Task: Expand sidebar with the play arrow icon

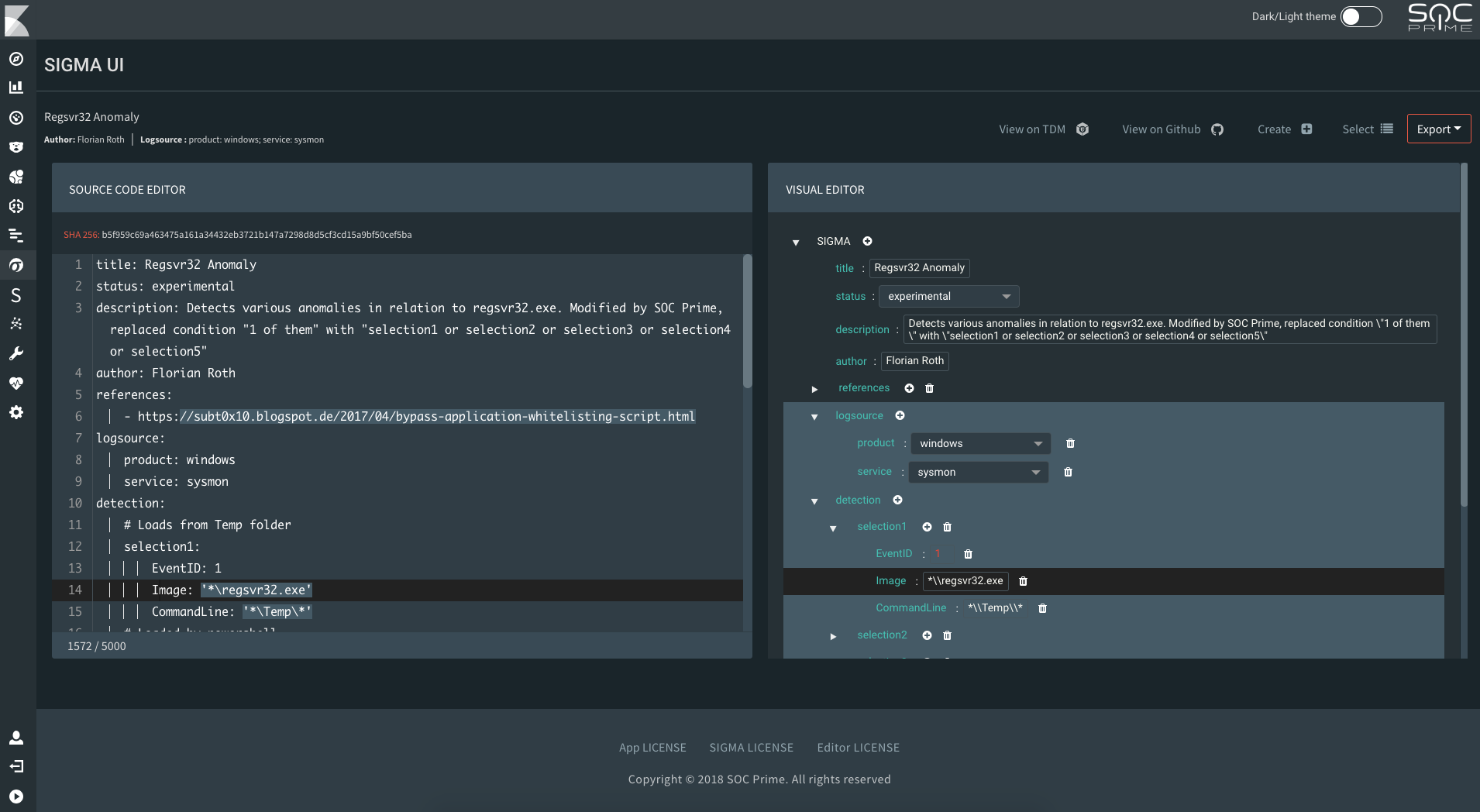Action: pyautogui.click(x=16, y=797)
